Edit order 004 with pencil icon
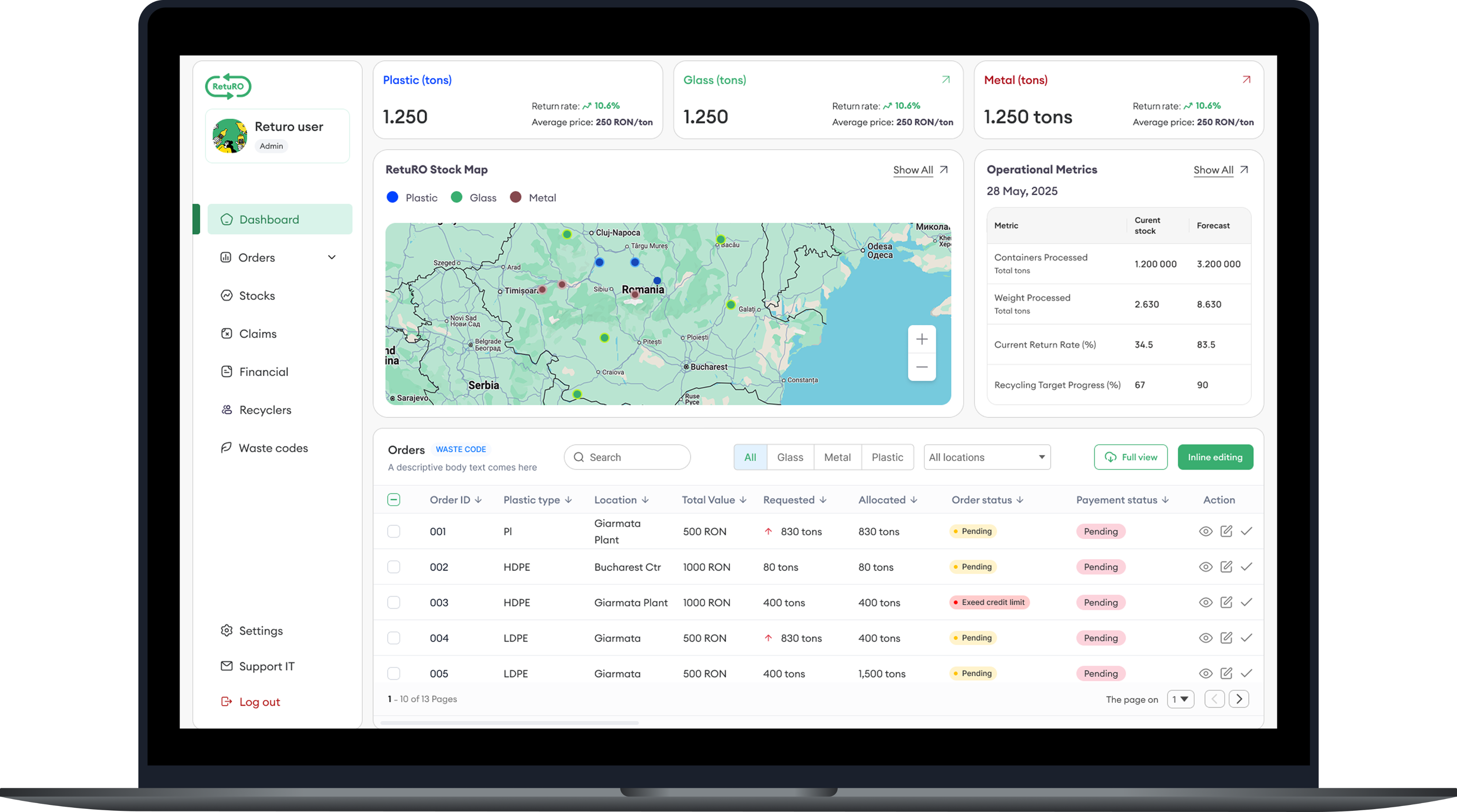This screenshot has height=812, width=1457. pyautogui.click(x=1226, y=638)
